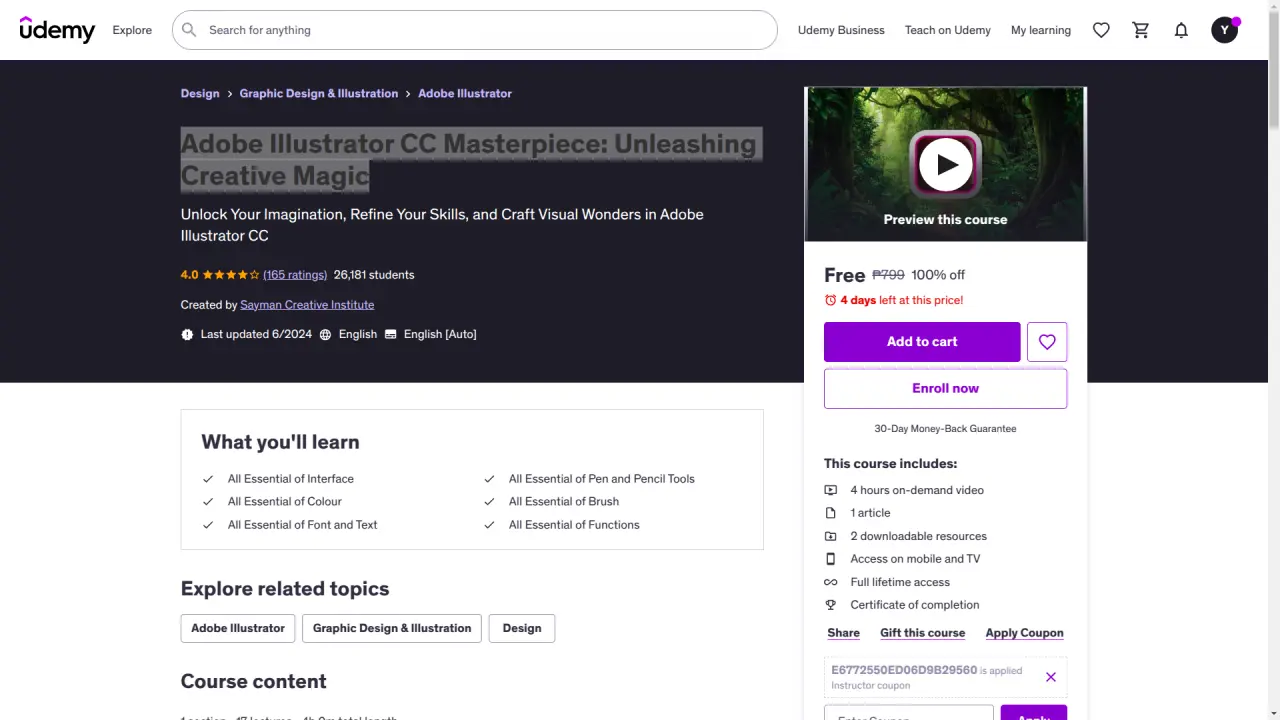The height and width of the screenshot is (720, 1280).
Task: Open Teach on Udemy menu item
Action: click(948, 30)
